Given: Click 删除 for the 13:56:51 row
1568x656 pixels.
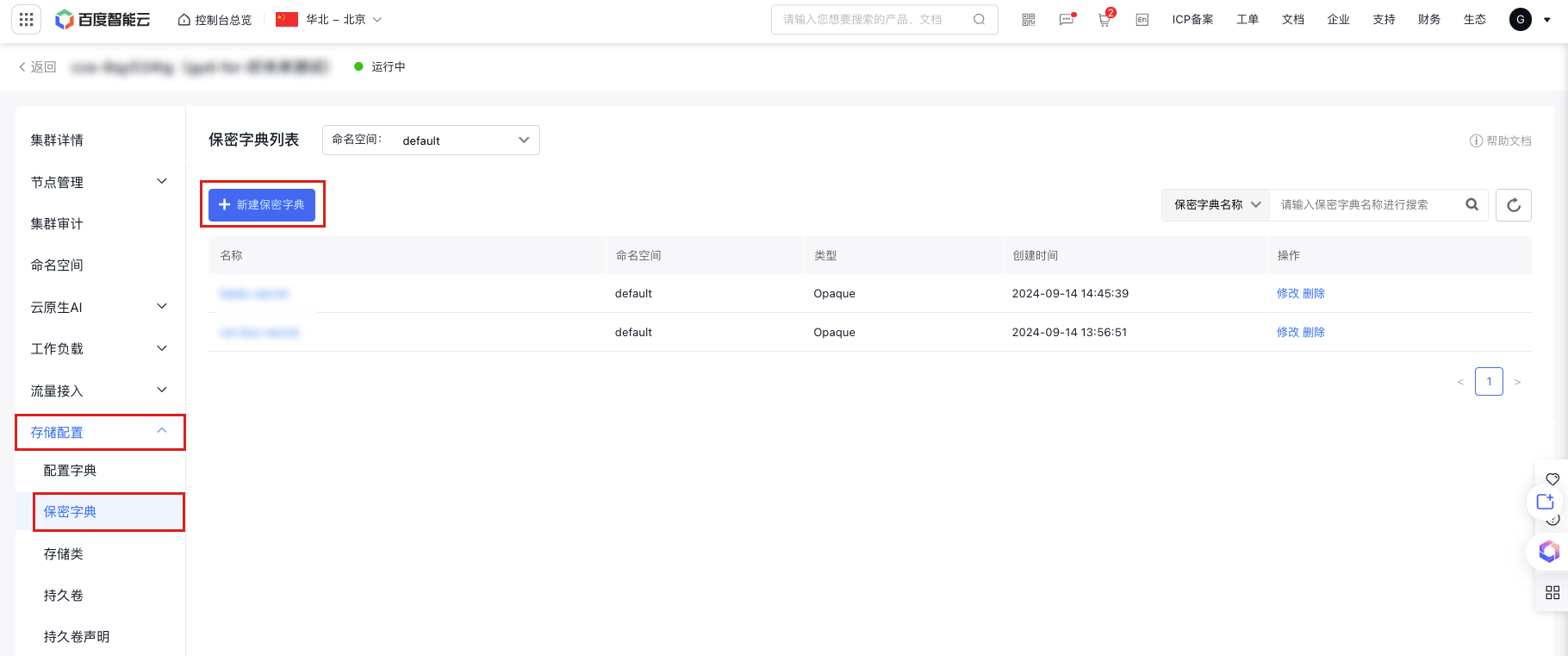Looking at the screenshot, I should (x=1314, y=333).
